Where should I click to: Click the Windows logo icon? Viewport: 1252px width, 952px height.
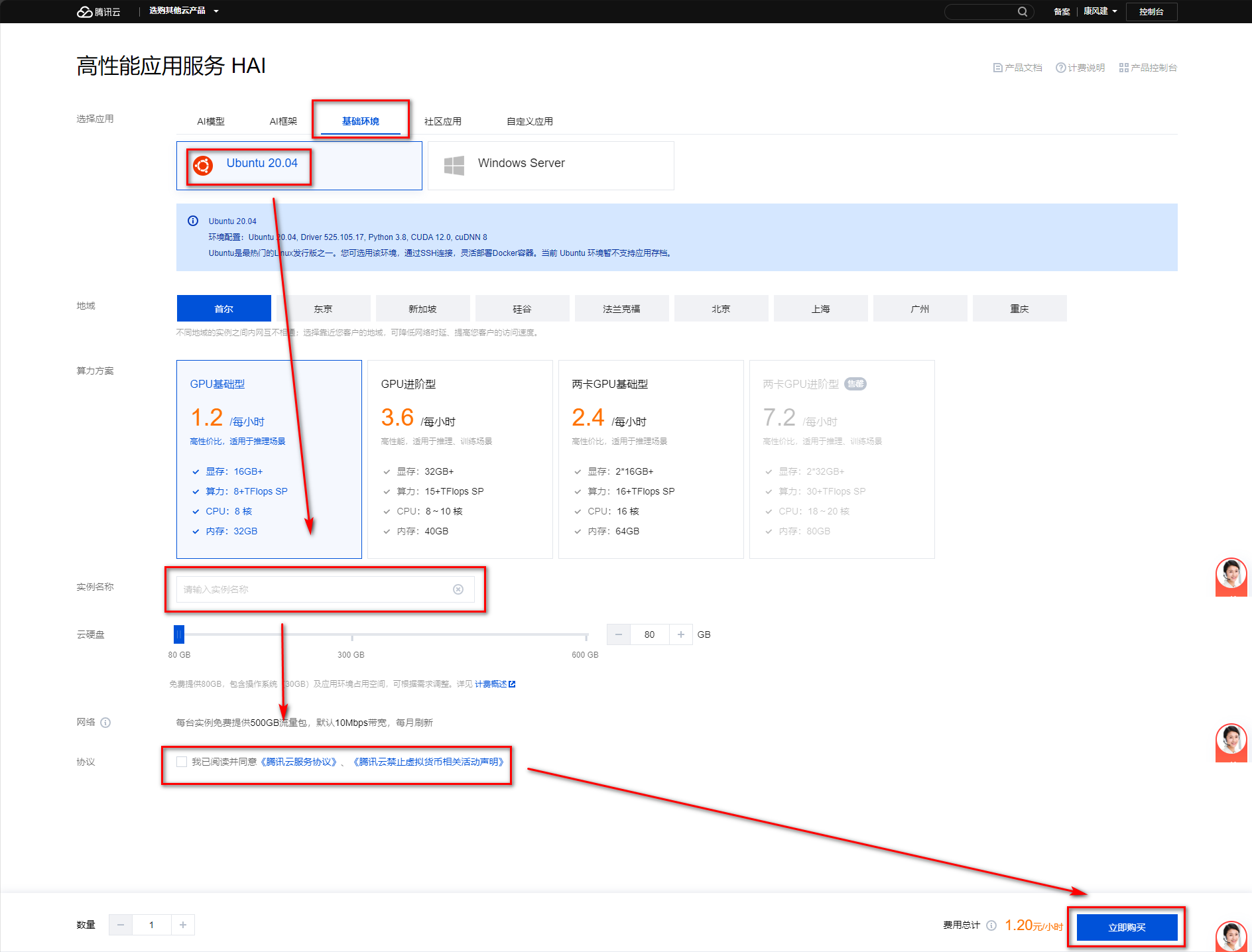pos(454,166)
